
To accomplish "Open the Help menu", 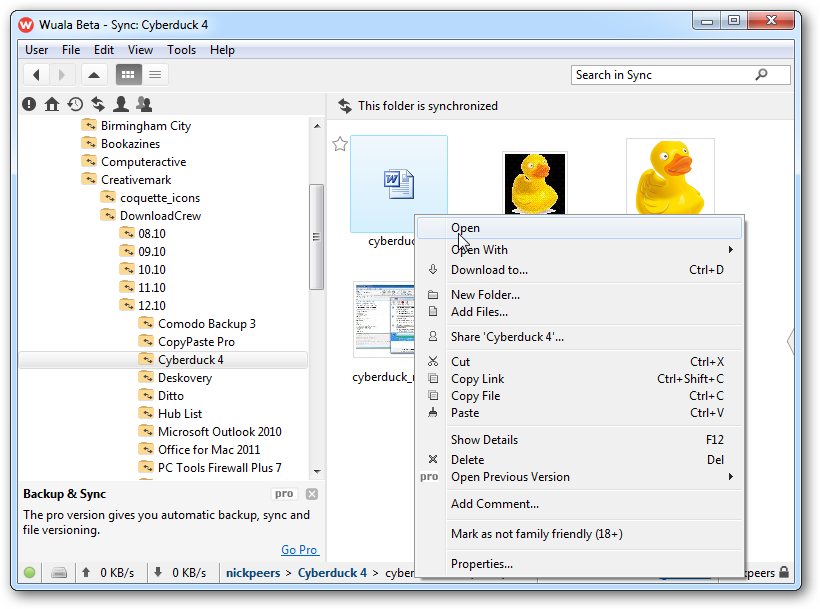I will pyautogui.click(x=222, y=50).
